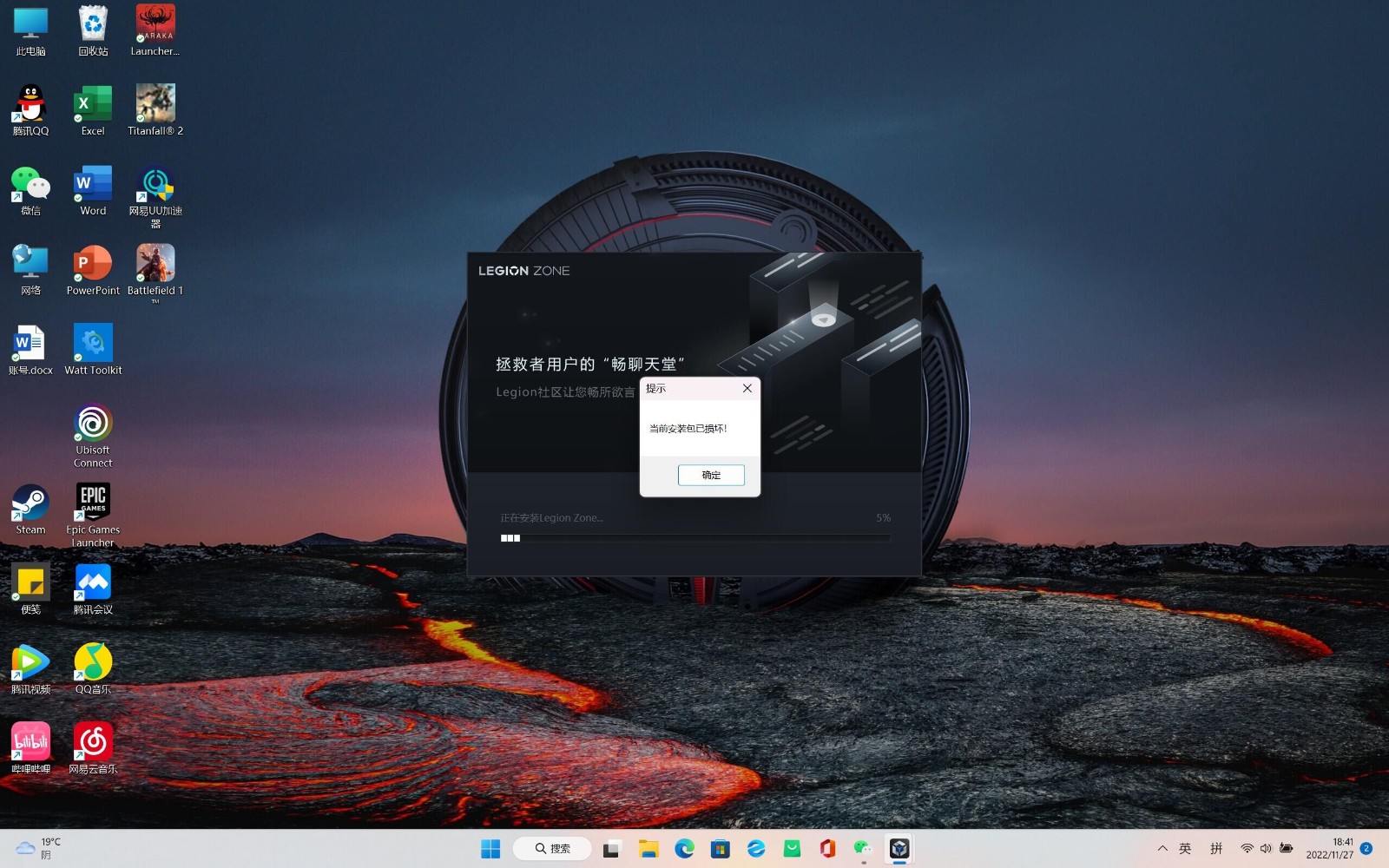Viewport: 1389px width, 868px height.
Task: Select the 网易云音乐 desktop shortcut
Action: 93,749
